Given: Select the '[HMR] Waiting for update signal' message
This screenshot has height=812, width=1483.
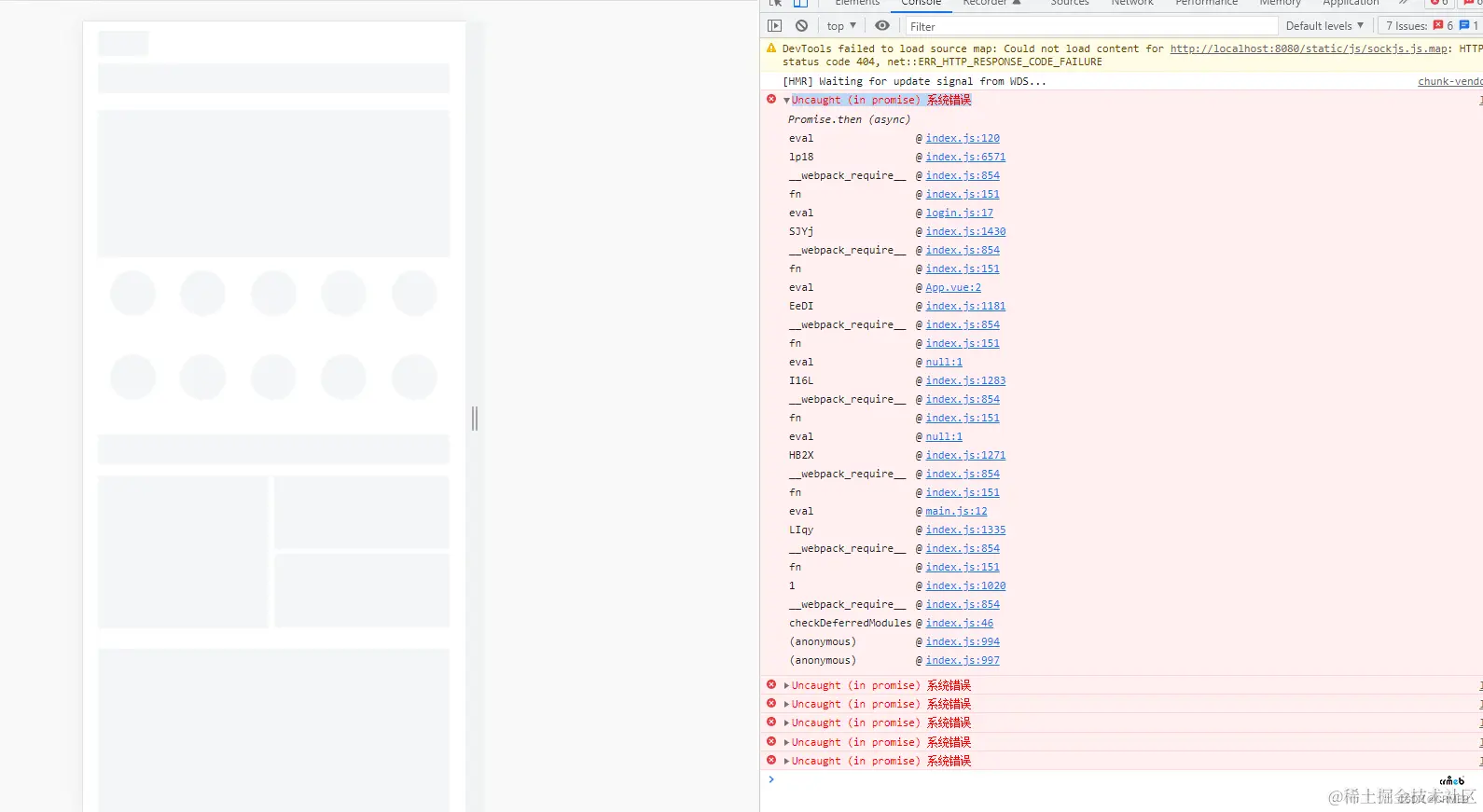Looking at the screenshot, I should pos(914,81).
